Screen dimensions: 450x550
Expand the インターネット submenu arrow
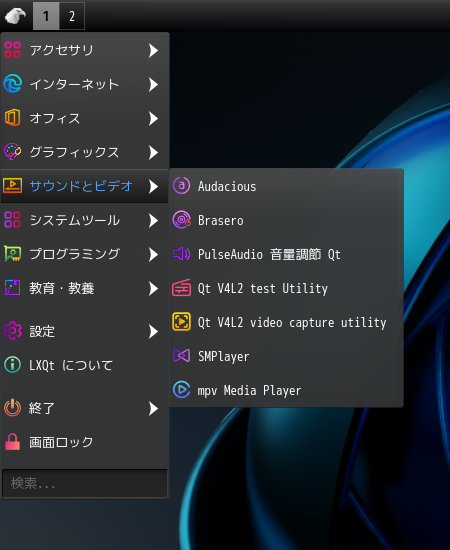153,85
